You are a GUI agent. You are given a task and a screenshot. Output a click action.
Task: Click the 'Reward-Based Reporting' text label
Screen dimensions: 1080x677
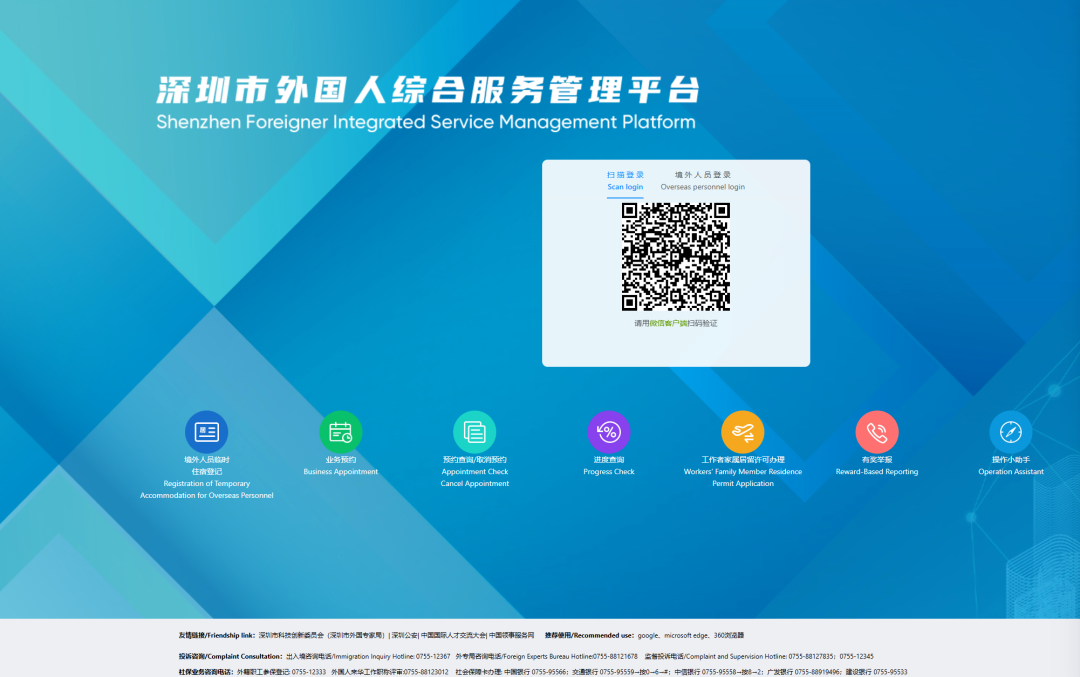pyautogui.click(x=877, y=472)
